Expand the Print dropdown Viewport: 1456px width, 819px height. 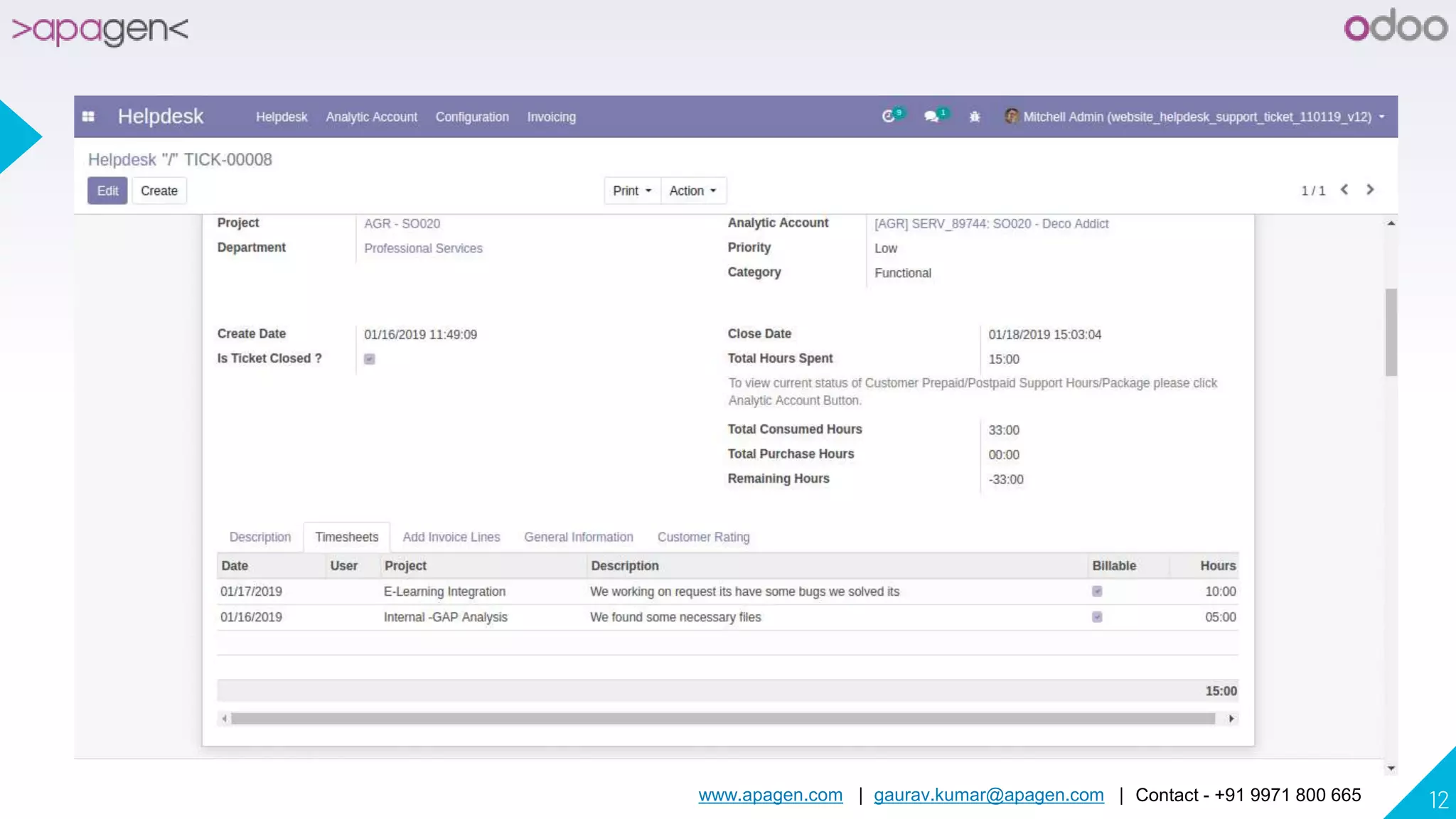632,191
